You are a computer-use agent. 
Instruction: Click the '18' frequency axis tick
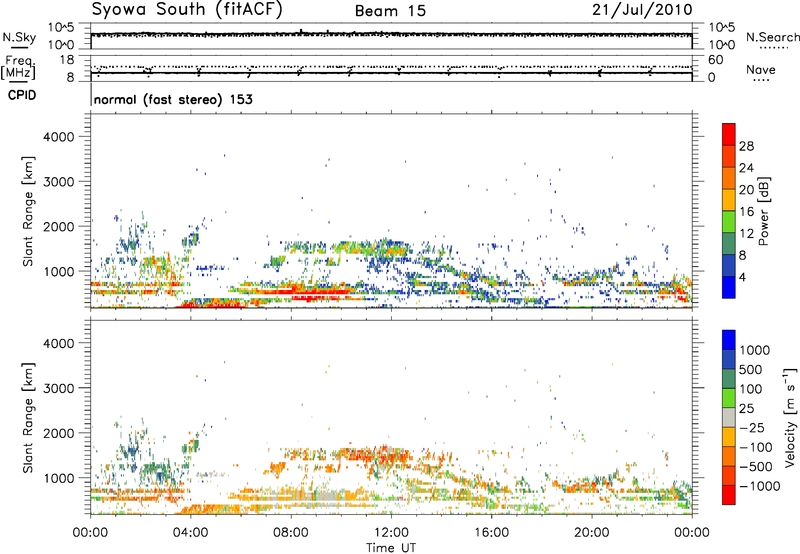pos(67,60)
